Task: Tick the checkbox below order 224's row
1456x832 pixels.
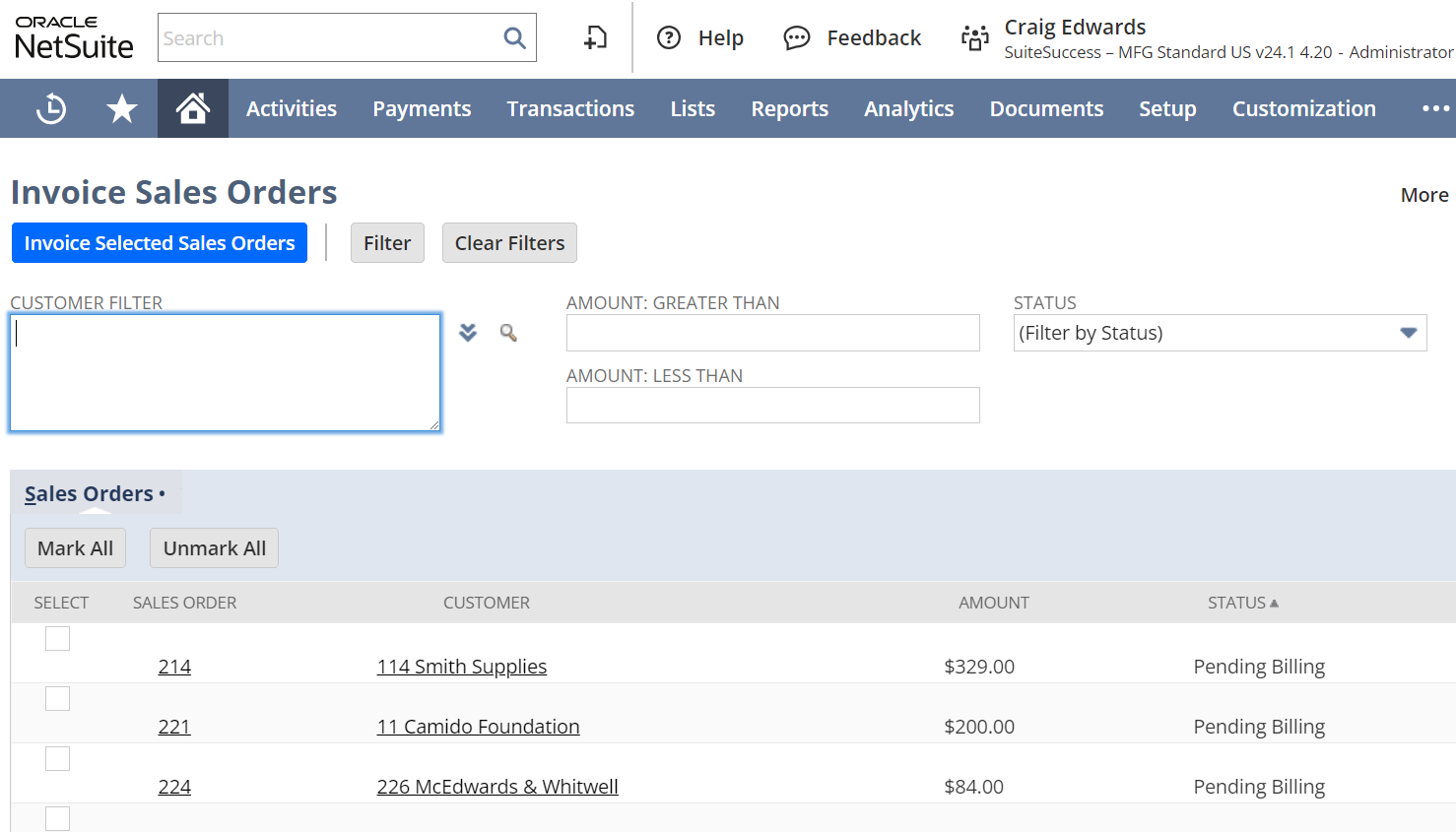Action: point(58,818)
